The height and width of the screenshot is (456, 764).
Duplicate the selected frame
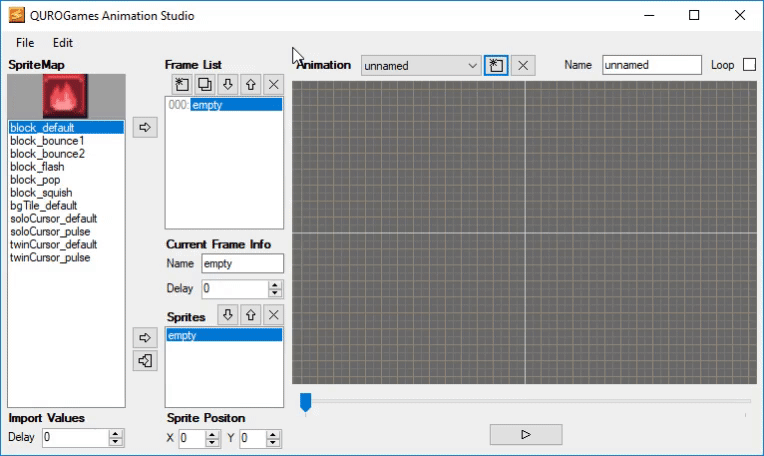click(205, 84)
